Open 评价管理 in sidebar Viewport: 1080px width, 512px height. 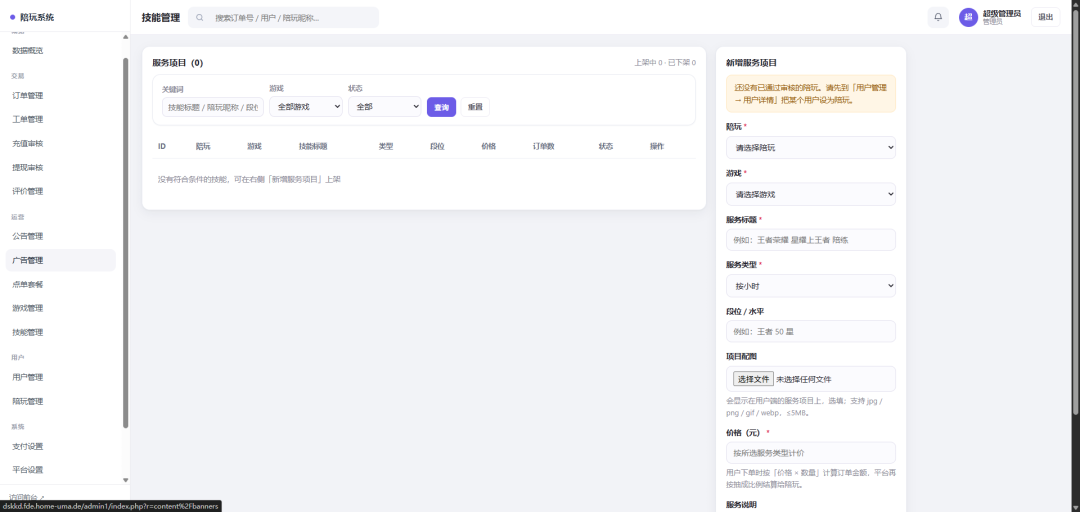tap(61, 191)
